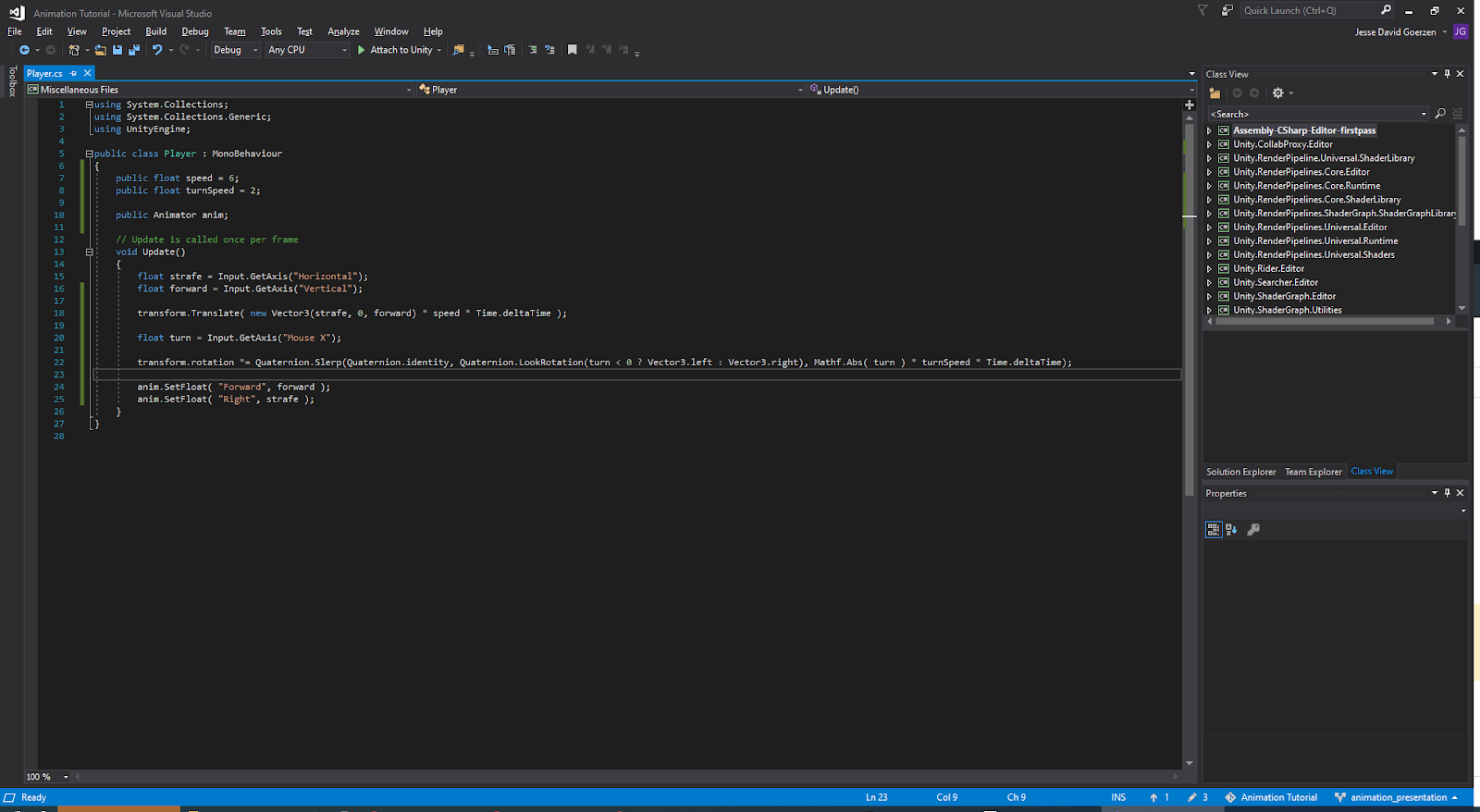Open the Analyze menu
This screenshot has width=1480, height=812.
pos(343,31)
